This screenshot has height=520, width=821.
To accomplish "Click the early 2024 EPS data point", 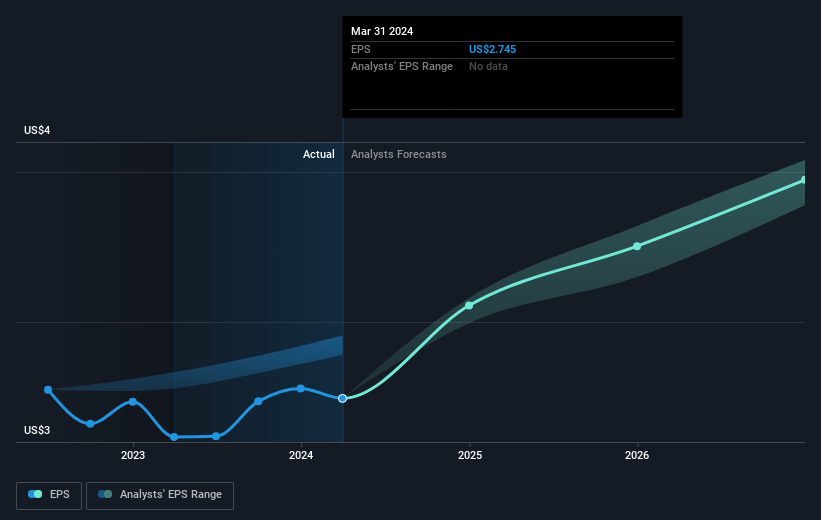I will pyautogui.click(x=301, y=389).
